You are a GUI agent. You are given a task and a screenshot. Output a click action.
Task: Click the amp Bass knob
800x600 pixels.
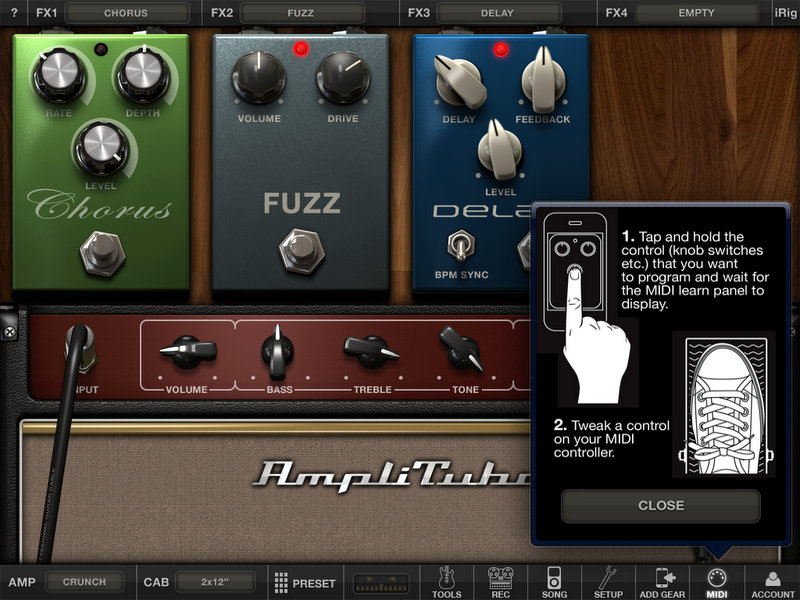(278, 352)
